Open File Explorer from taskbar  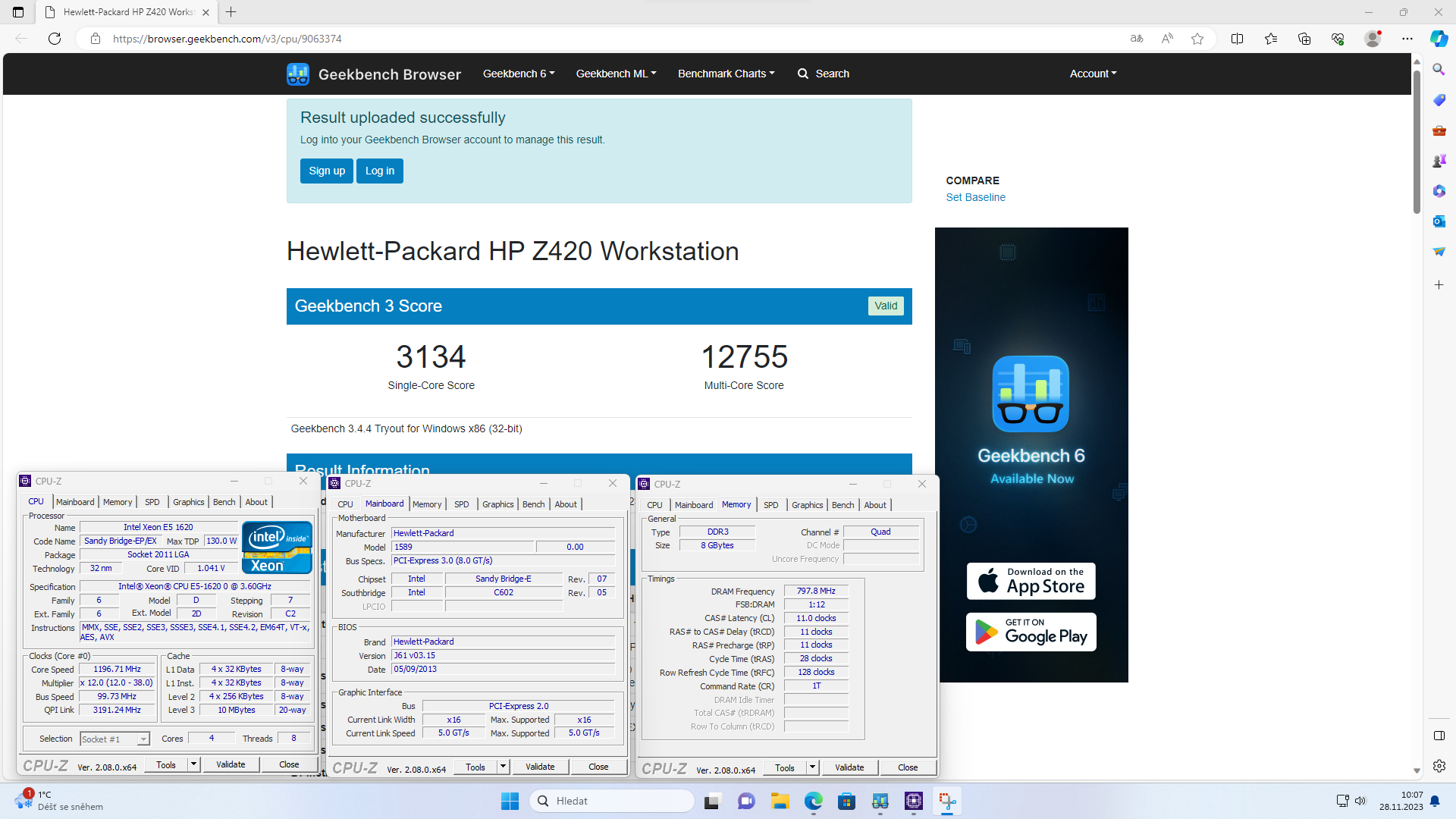[780, 801]
